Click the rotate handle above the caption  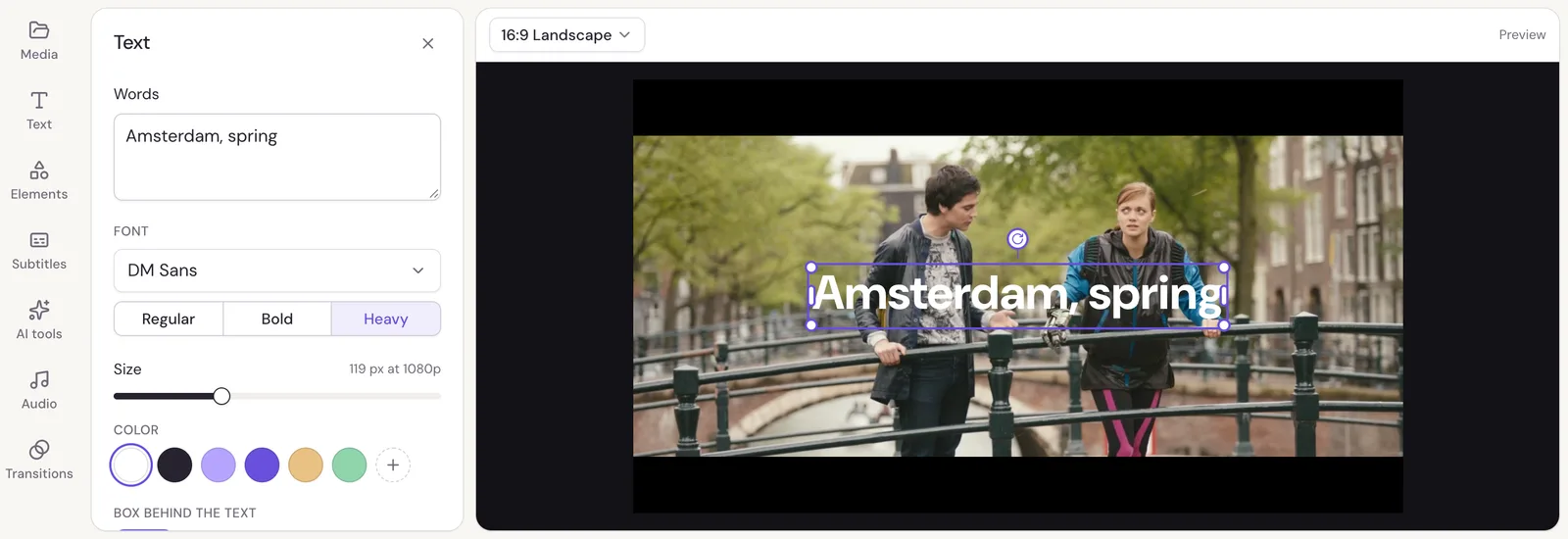coord(1018,239)
